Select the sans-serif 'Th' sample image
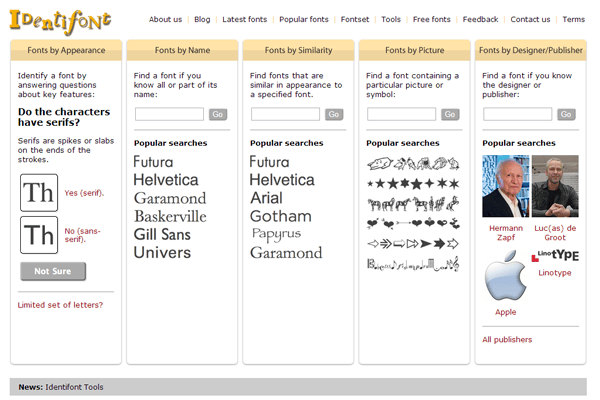 tap(39, 235)
